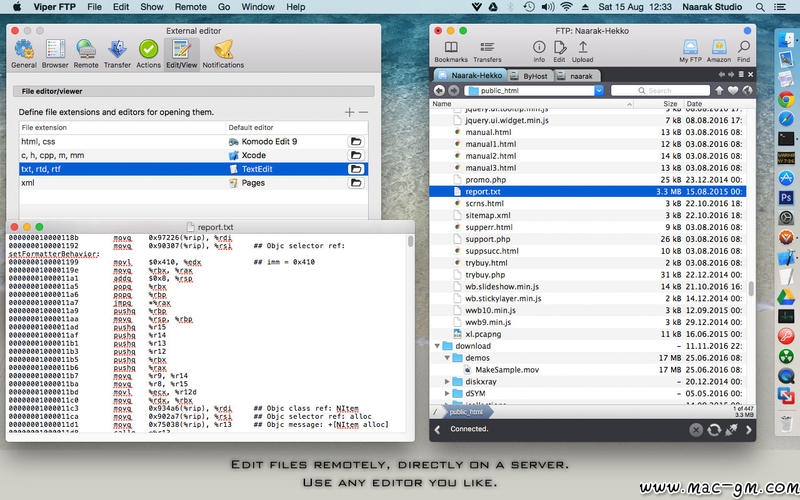Screen dimensions: 800x500
Task: Select the c, h, cpp, m, mm row
Action: point(193,155)
